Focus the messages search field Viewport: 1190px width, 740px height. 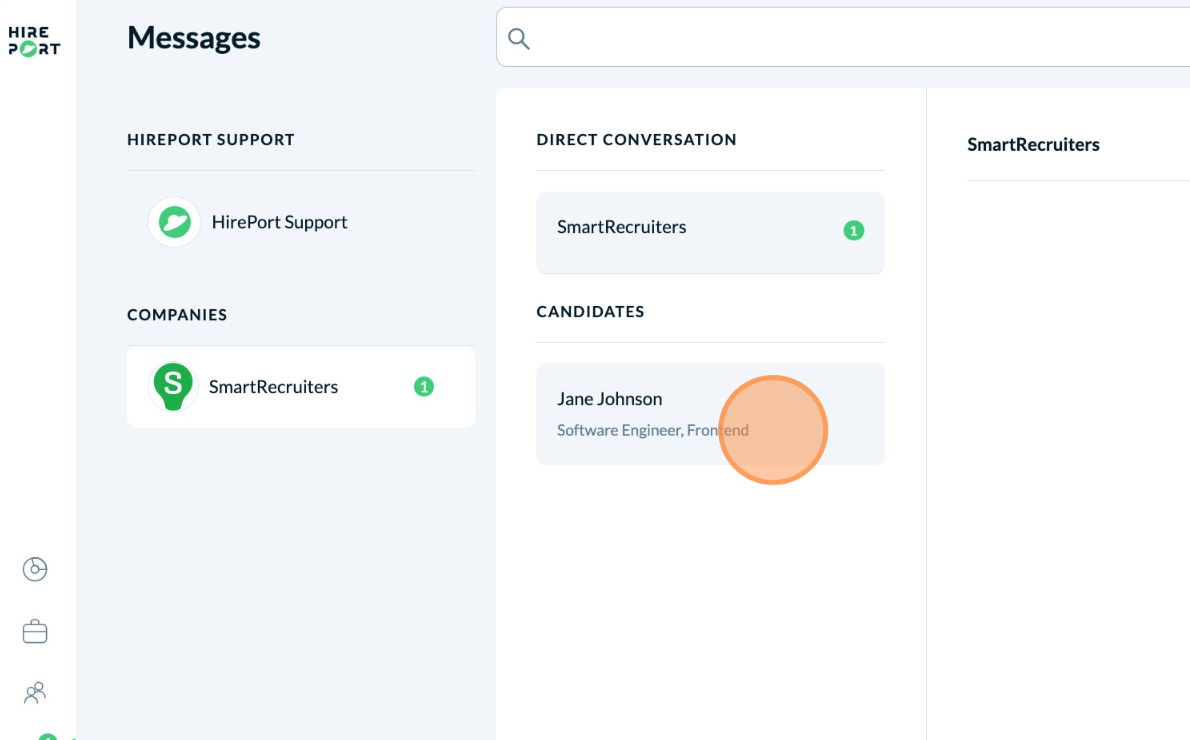[842, 37]
